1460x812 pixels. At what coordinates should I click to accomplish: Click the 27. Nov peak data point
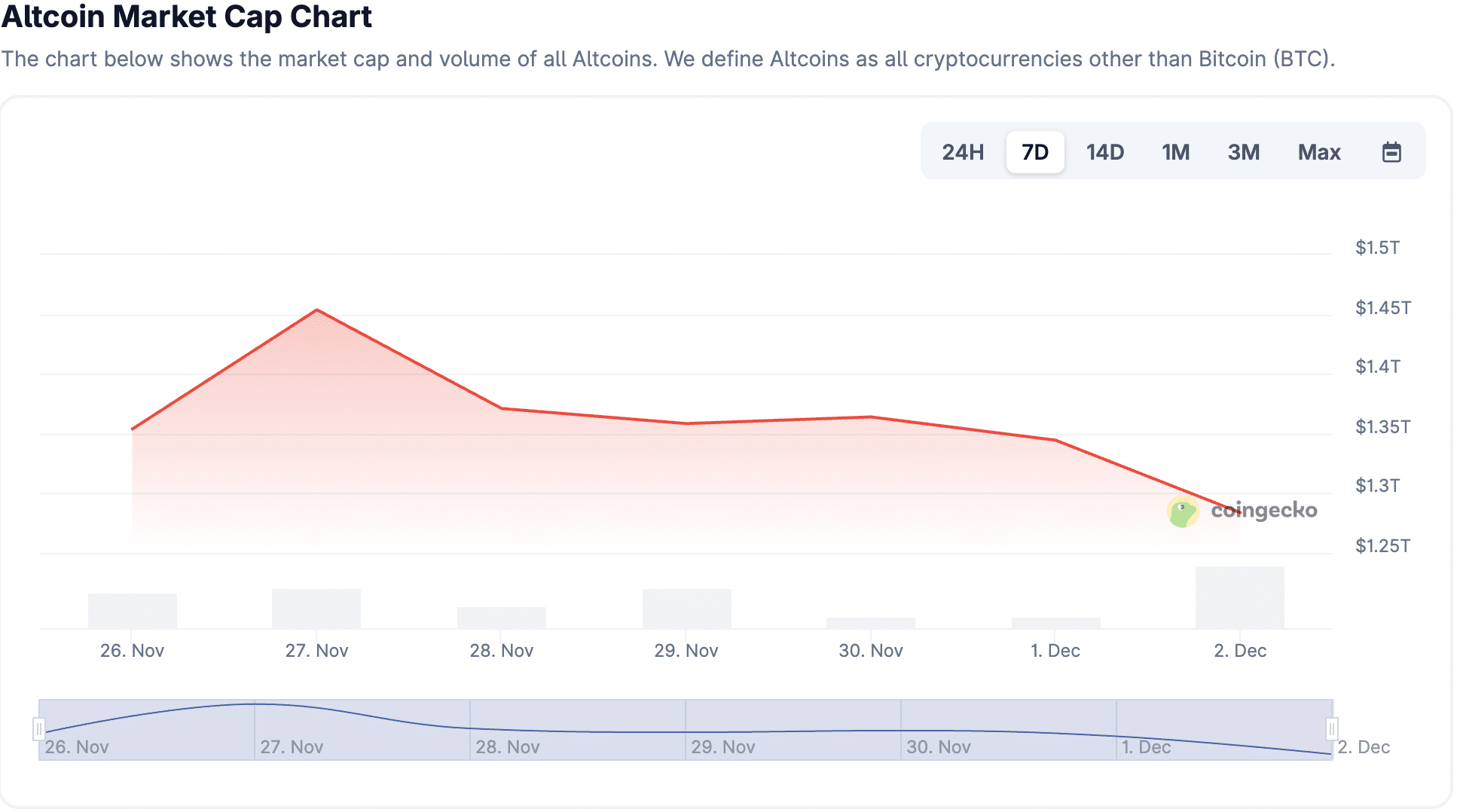(317, 310)
